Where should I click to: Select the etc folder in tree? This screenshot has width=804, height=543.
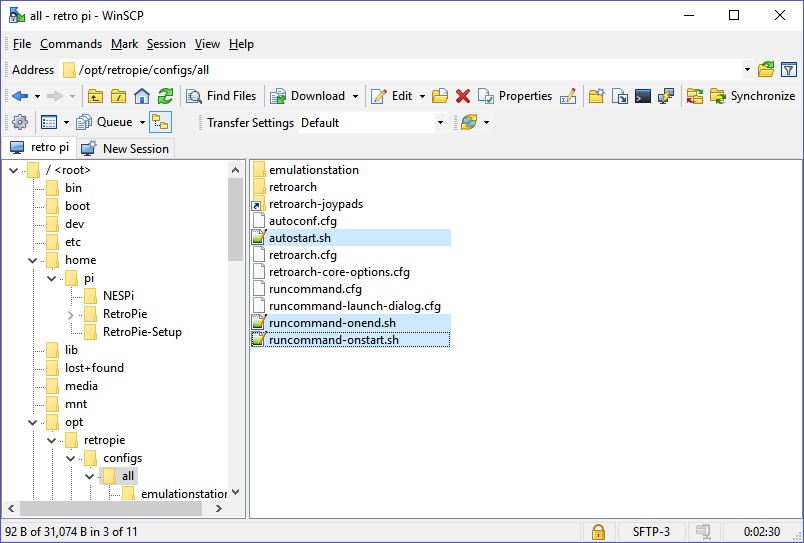click(x=73, y=242)
